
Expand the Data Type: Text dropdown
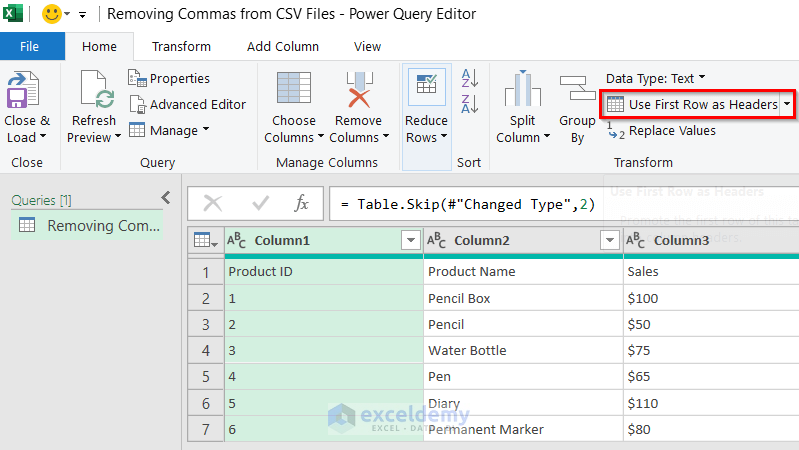[655, 78]
